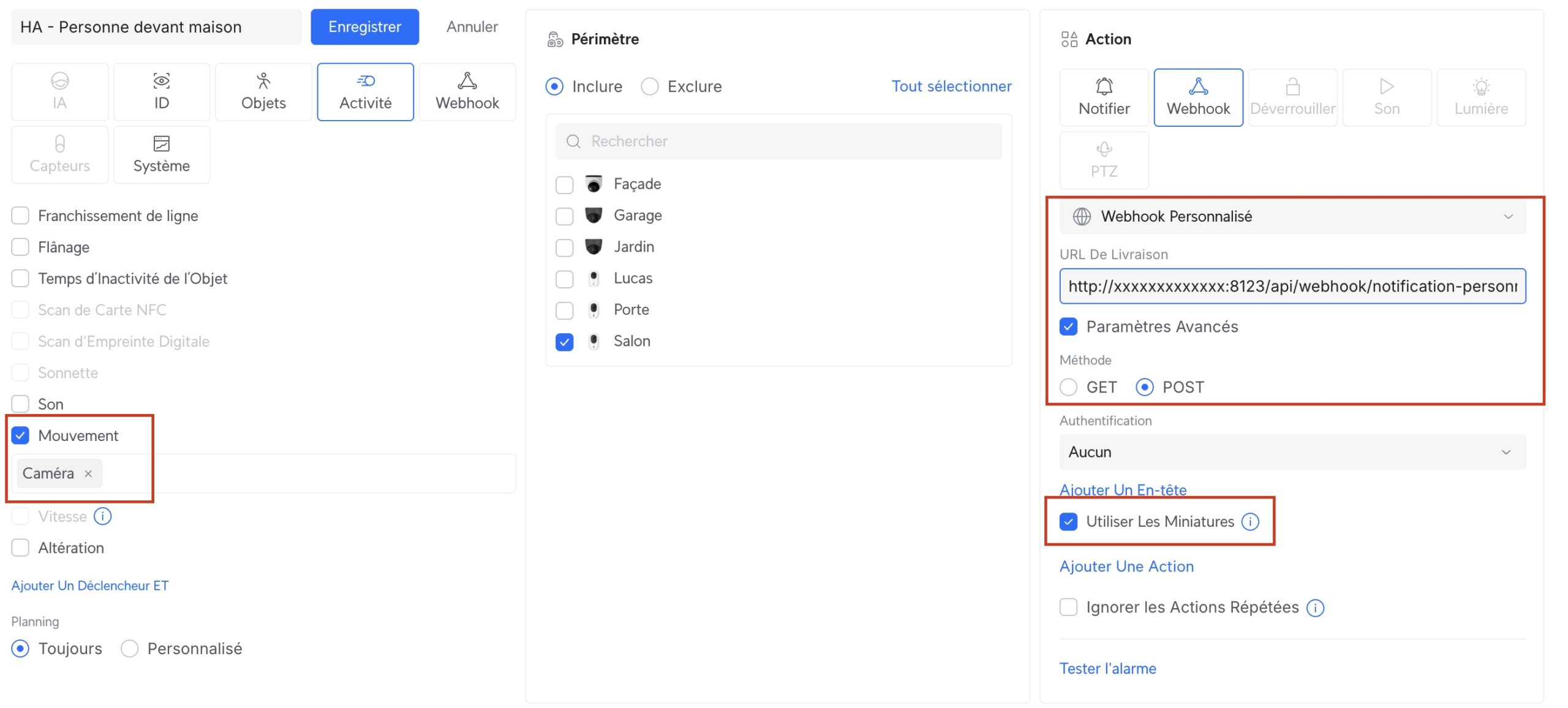Switch to the Webhook trigger tab
The width and height of the screenshot is (1568, 708).
pyautogui.click(x=467, y=92)
